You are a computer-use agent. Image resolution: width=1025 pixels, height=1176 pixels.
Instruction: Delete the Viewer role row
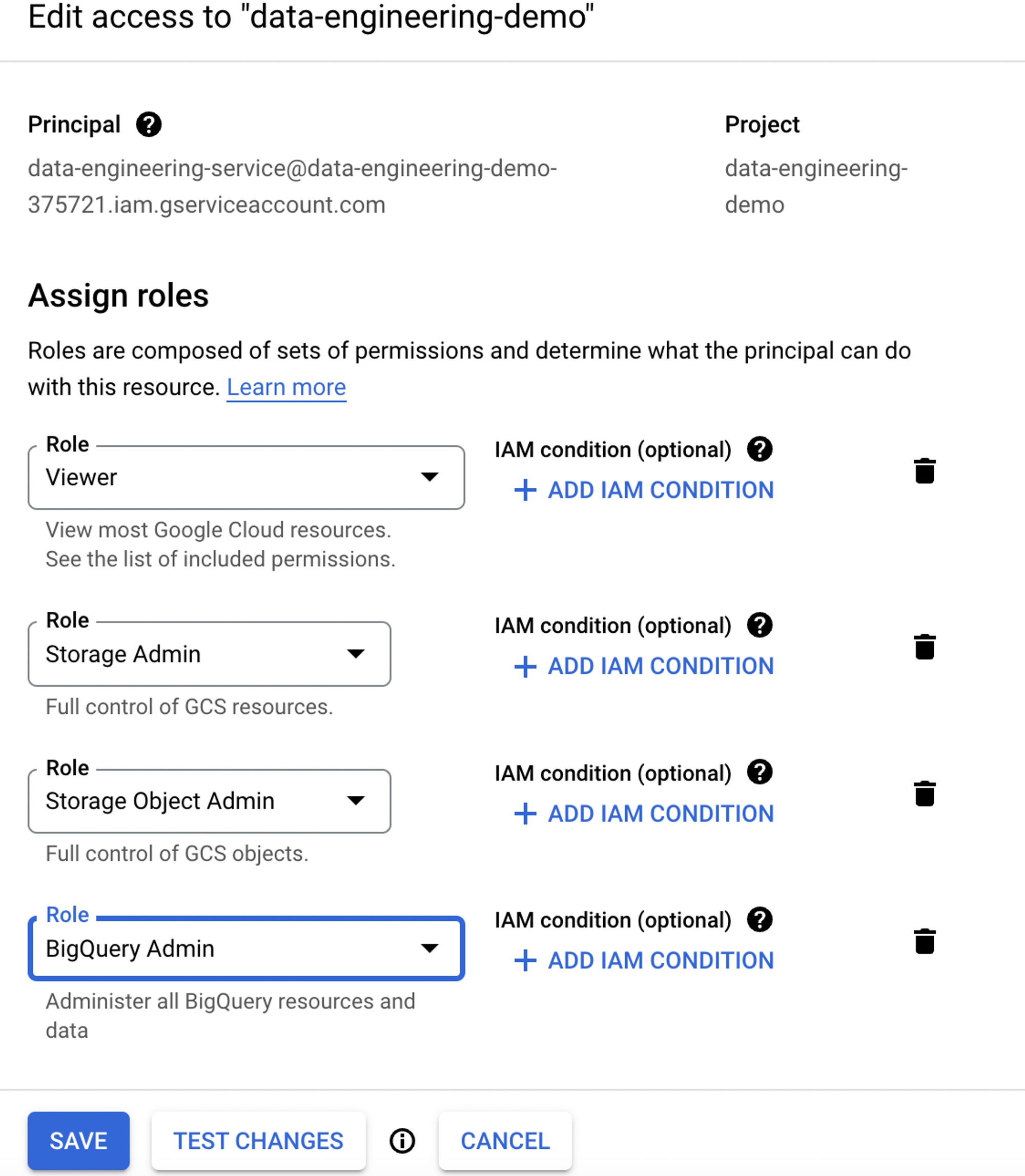(x=925, y=471)
